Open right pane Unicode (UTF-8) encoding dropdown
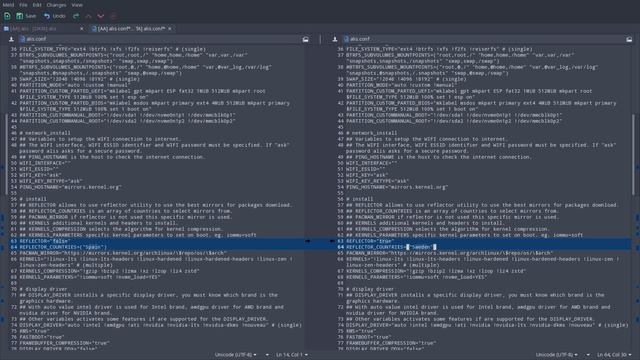 click(557, 355)
